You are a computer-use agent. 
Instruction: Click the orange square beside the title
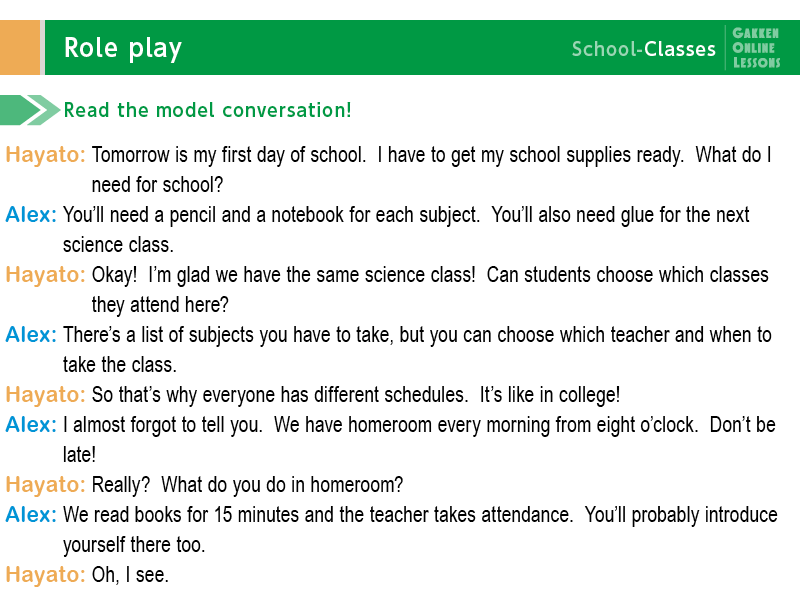(x=20, y=48)
